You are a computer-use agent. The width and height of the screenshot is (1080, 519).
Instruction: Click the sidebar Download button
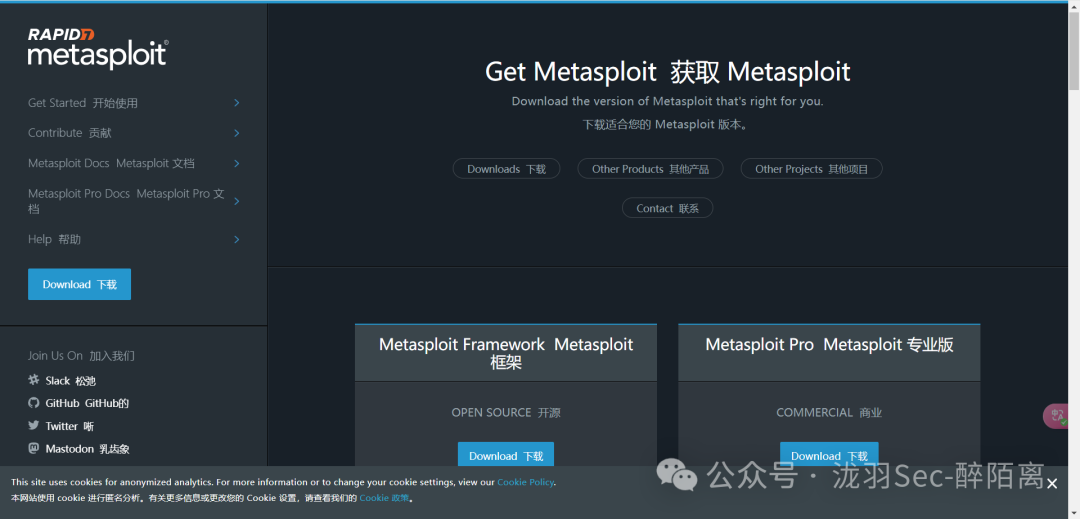coord(79,284)
